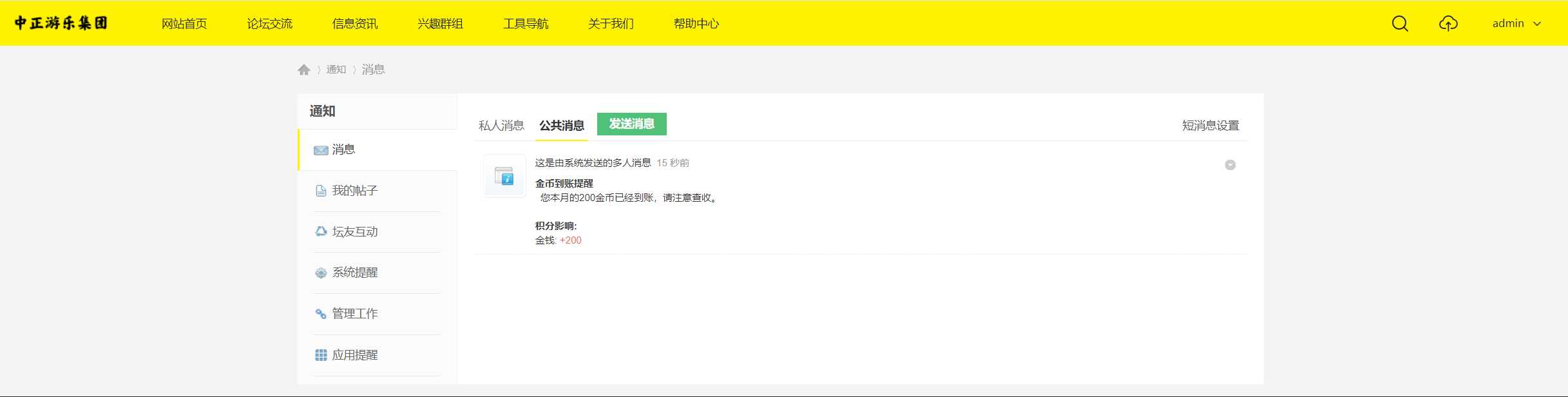
Task: Click the gear icon beside 系统提醒
Action: (321, 273)
